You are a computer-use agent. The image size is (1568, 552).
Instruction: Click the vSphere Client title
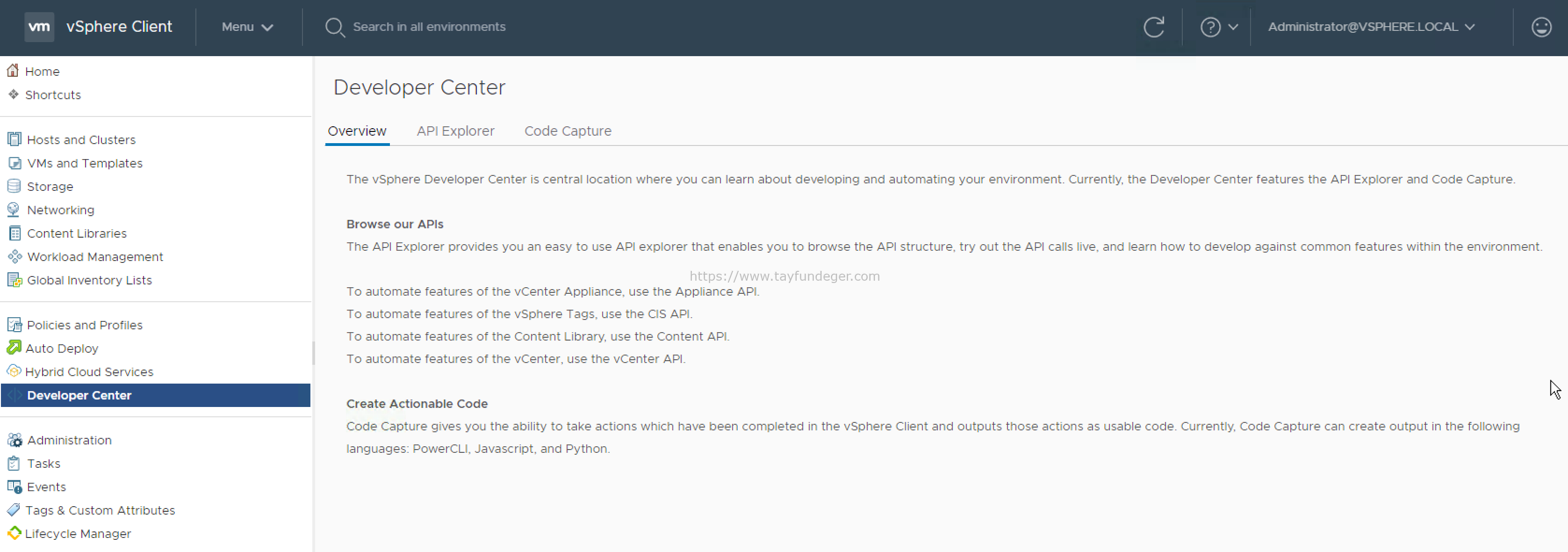click(x=119, y=27)
